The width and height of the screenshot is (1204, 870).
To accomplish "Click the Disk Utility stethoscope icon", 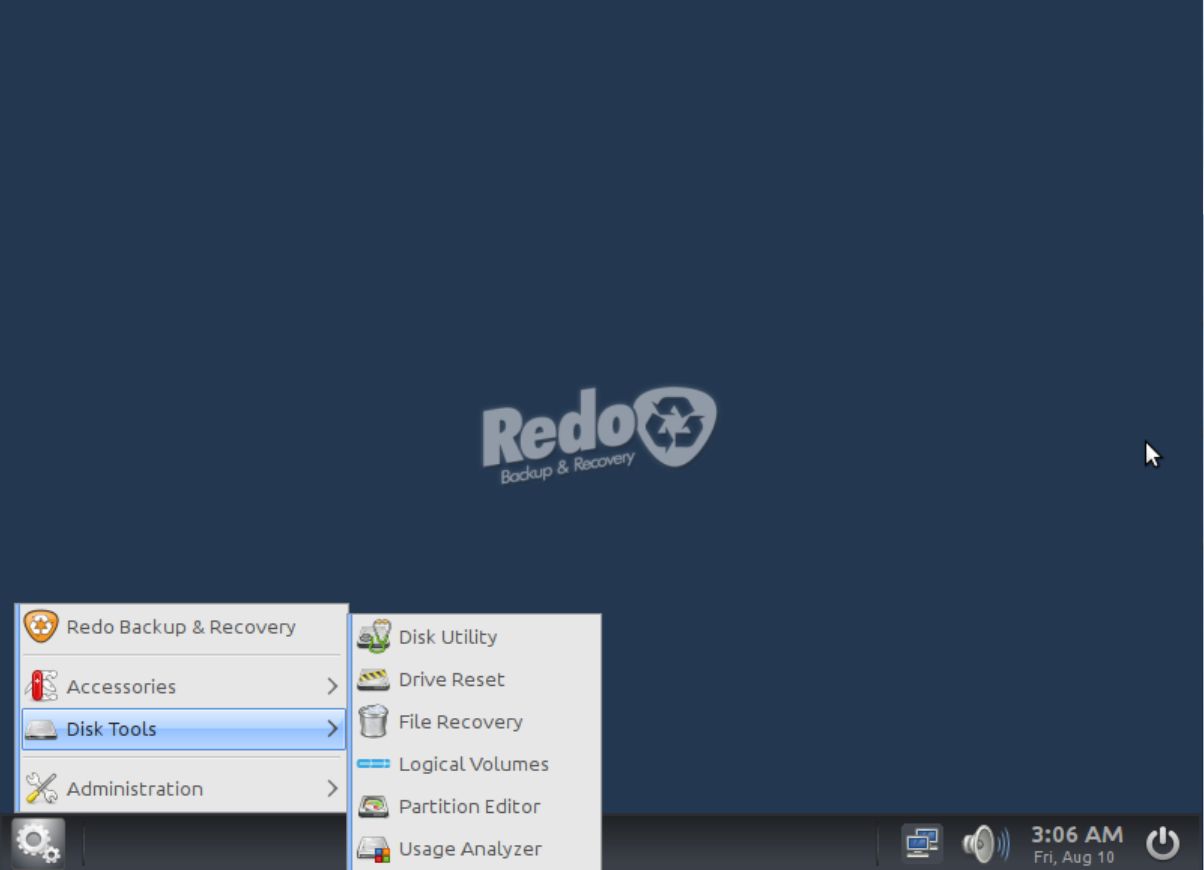I will [373, 637].
